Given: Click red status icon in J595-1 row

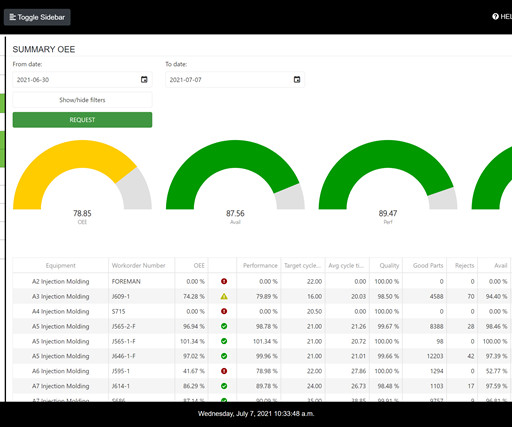Looking at the screenshot, I should [x=224, y=371].
